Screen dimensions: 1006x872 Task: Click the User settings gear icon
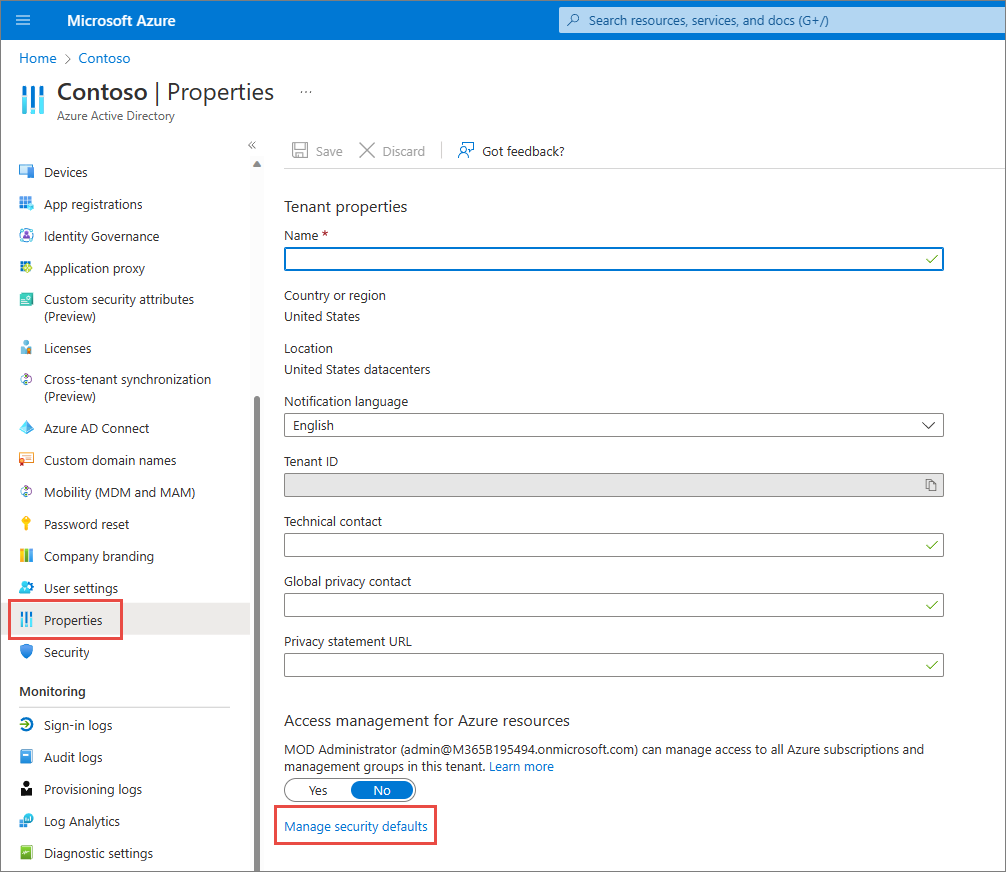tap(26, 587)
